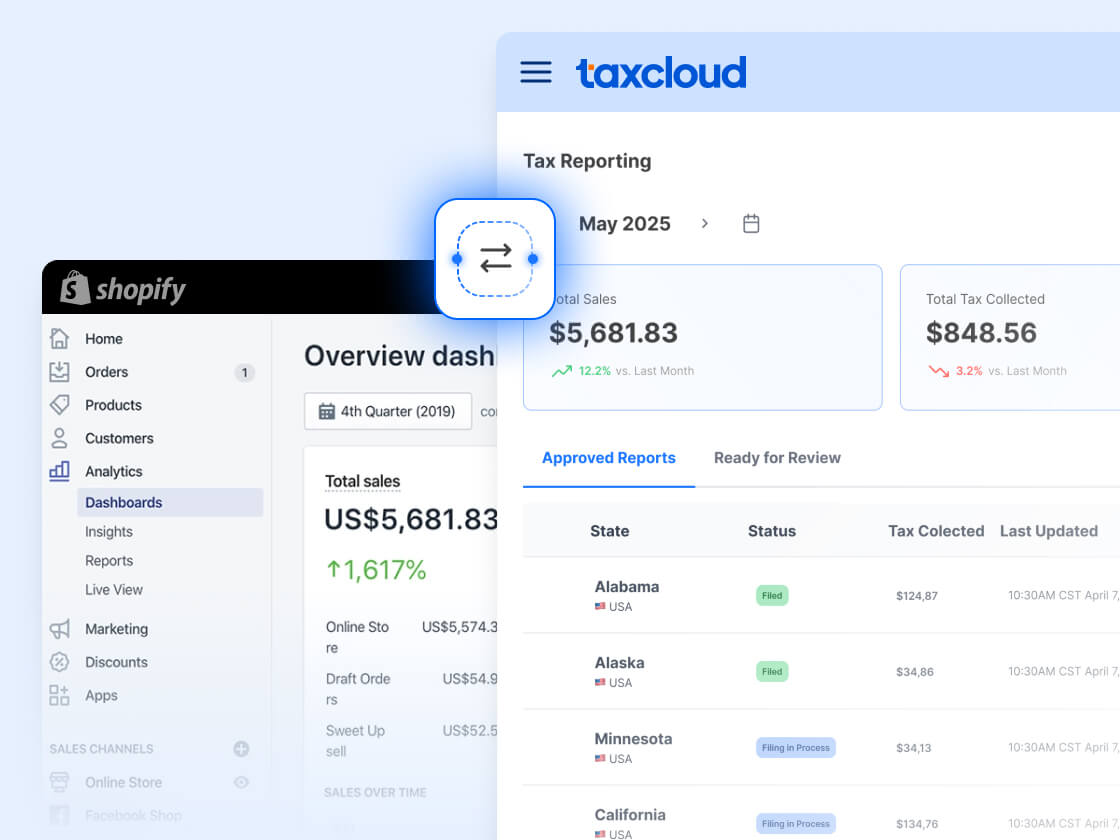Image resolution: width=1120 pixels, height=840 pixels.
Task: Click the Discounts percent badge icon
Action: pyautogui.click(x=59, y=661)
